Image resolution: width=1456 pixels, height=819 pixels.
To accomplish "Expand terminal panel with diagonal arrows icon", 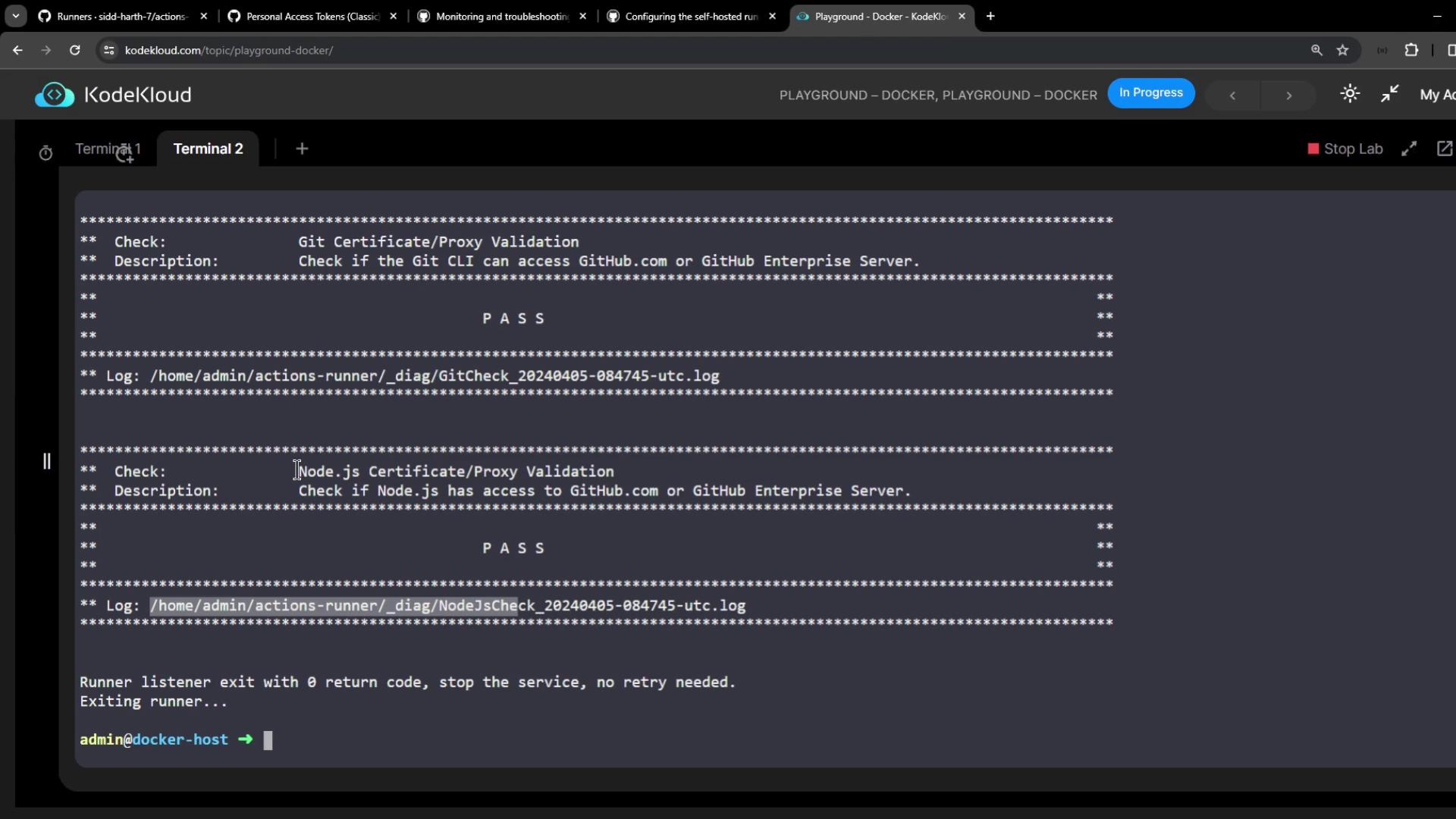I will pyautogui.click(x=1409, y=149).
